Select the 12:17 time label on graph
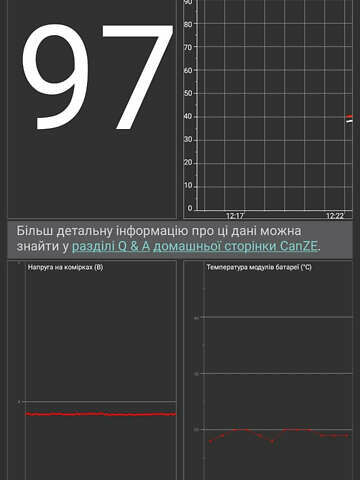360x480 pixels. tap(235, 216)
